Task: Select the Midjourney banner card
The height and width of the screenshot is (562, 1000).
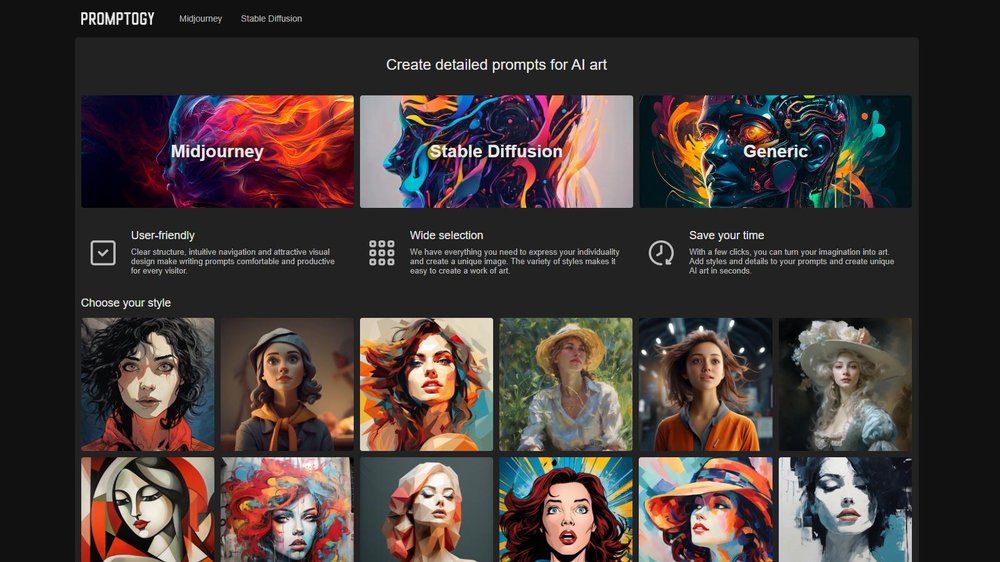Action: pos(217,151)
